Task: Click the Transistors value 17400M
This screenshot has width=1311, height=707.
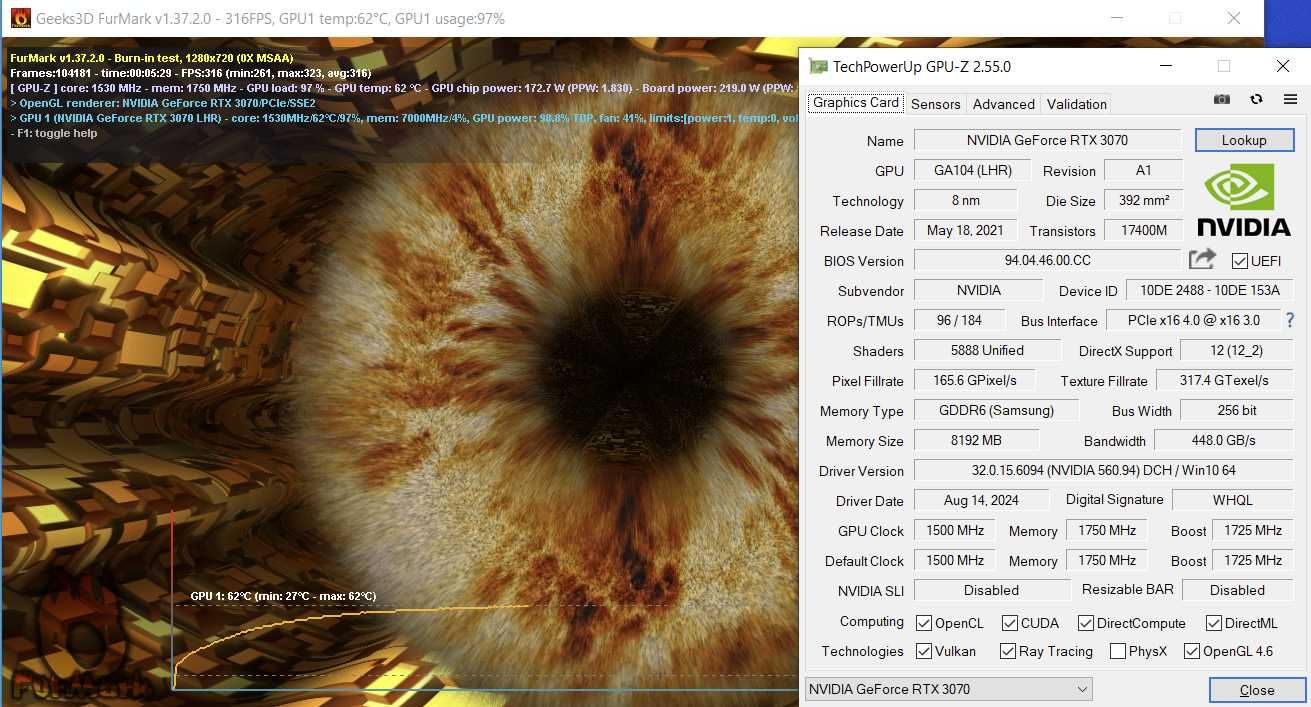Action: click(1143, 230)
